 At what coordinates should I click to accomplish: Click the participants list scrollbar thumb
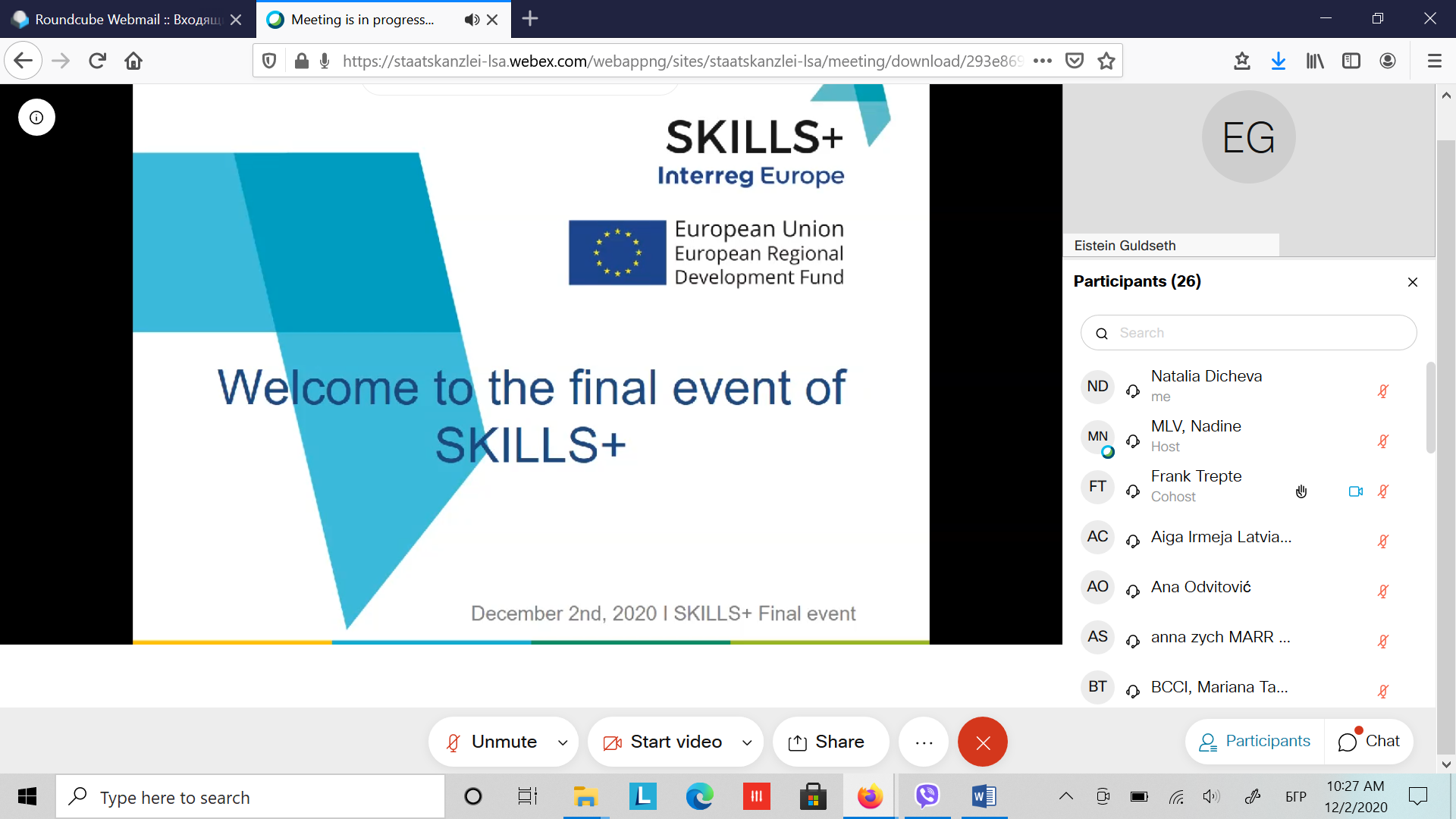point(1430,408)
